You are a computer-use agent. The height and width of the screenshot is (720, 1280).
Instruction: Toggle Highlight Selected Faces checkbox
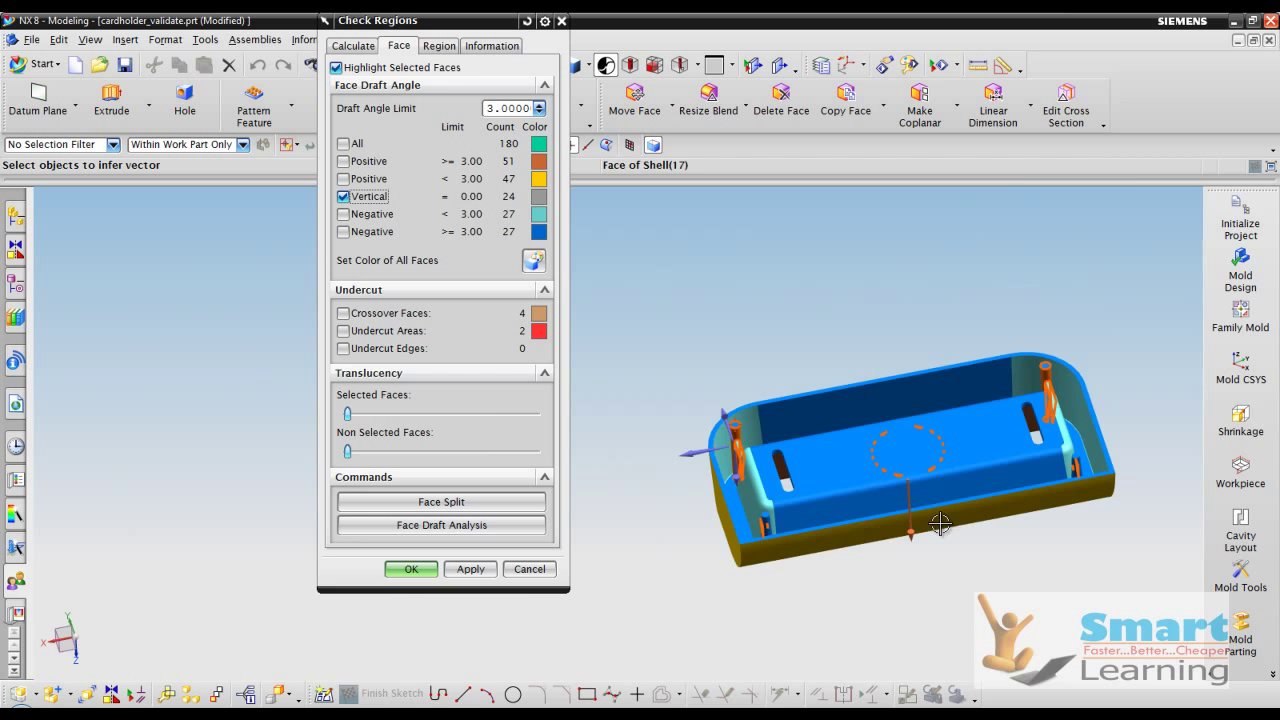(336, 68)
